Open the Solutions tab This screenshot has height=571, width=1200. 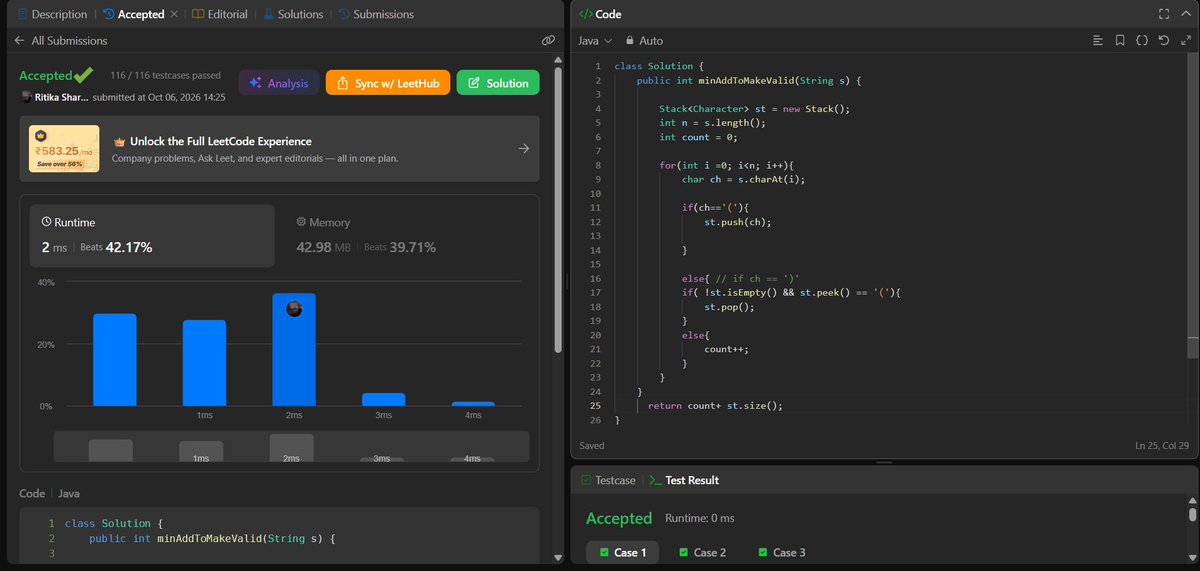(292, 14)
